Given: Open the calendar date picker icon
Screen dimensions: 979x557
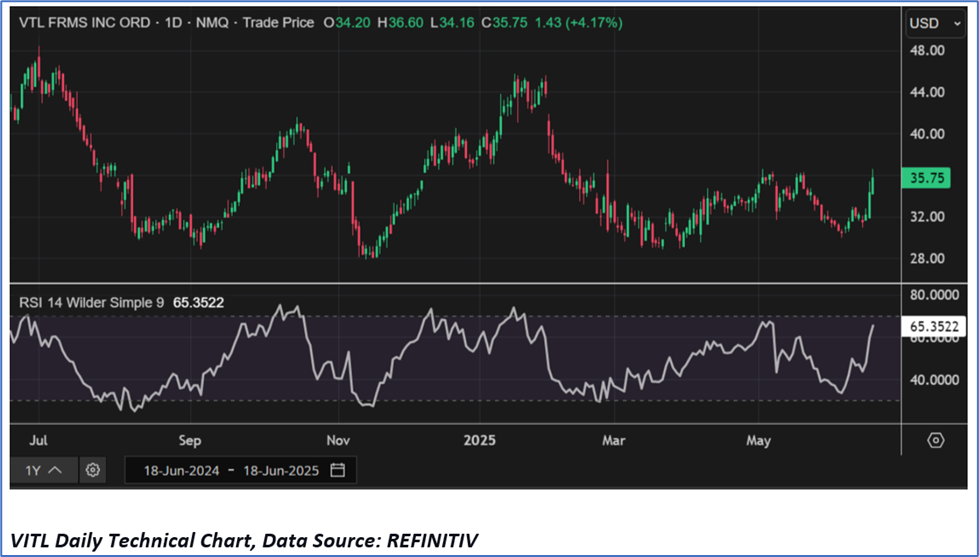Looking at the screenshot, I should pos(338,470).
